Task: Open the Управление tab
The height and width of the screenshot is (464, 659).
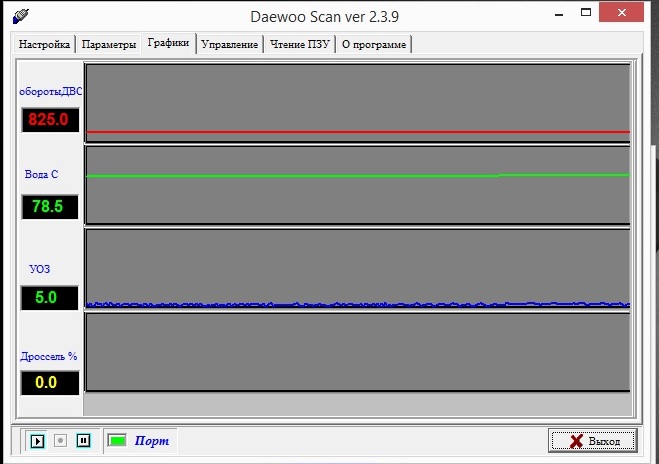Action: coord(230,44)
